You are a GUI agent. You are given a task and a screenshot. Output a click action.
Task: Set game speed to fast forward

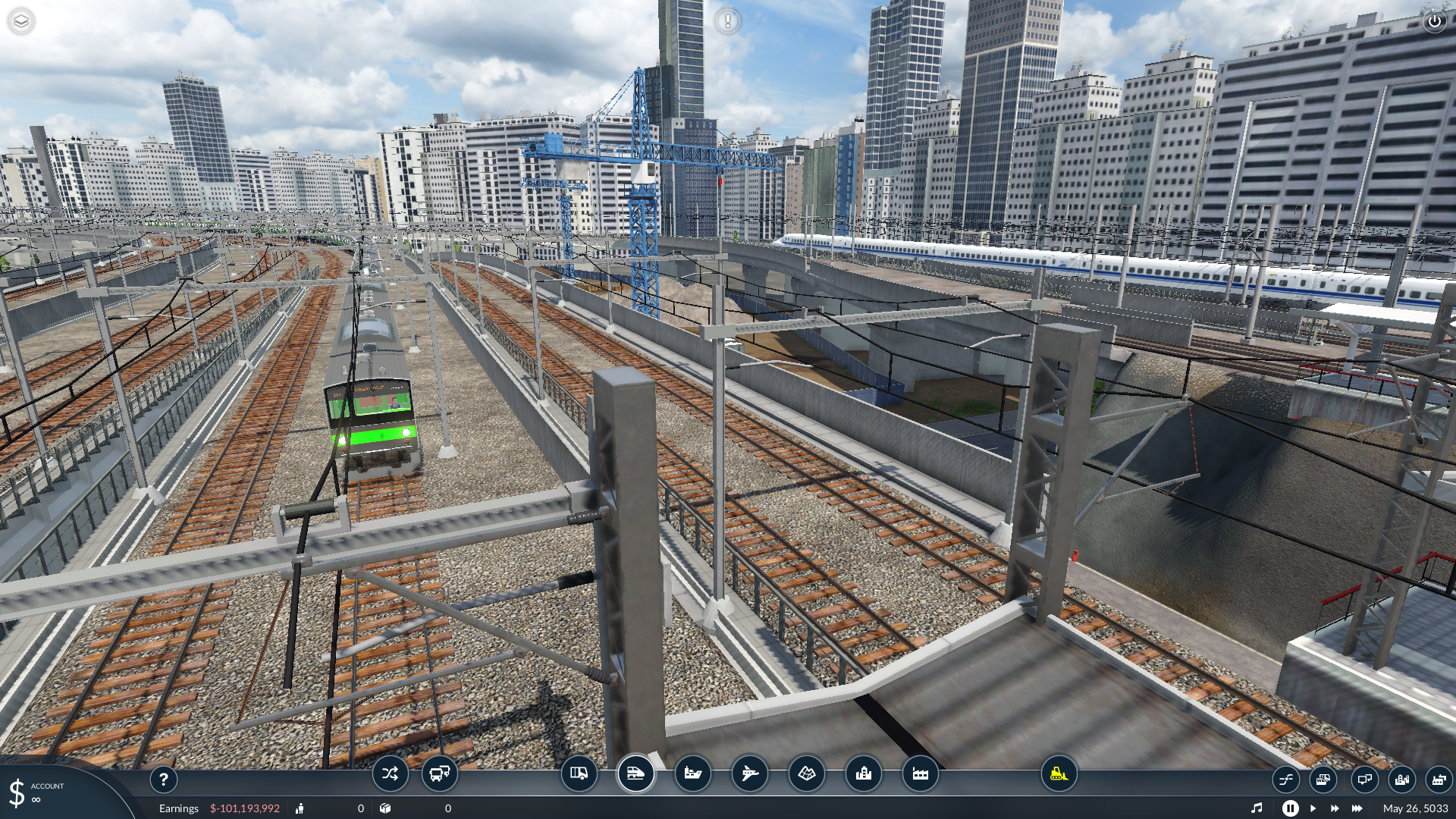pyautogui.click(x=1335, y=808)
